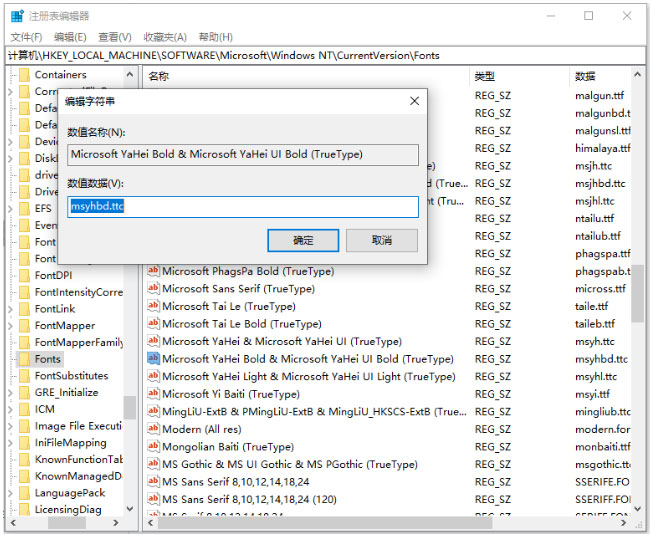The height and width of the screenshot is (535, 650).
Task: Select the FontIntensityCorrection key
Action: coord(79,292)
